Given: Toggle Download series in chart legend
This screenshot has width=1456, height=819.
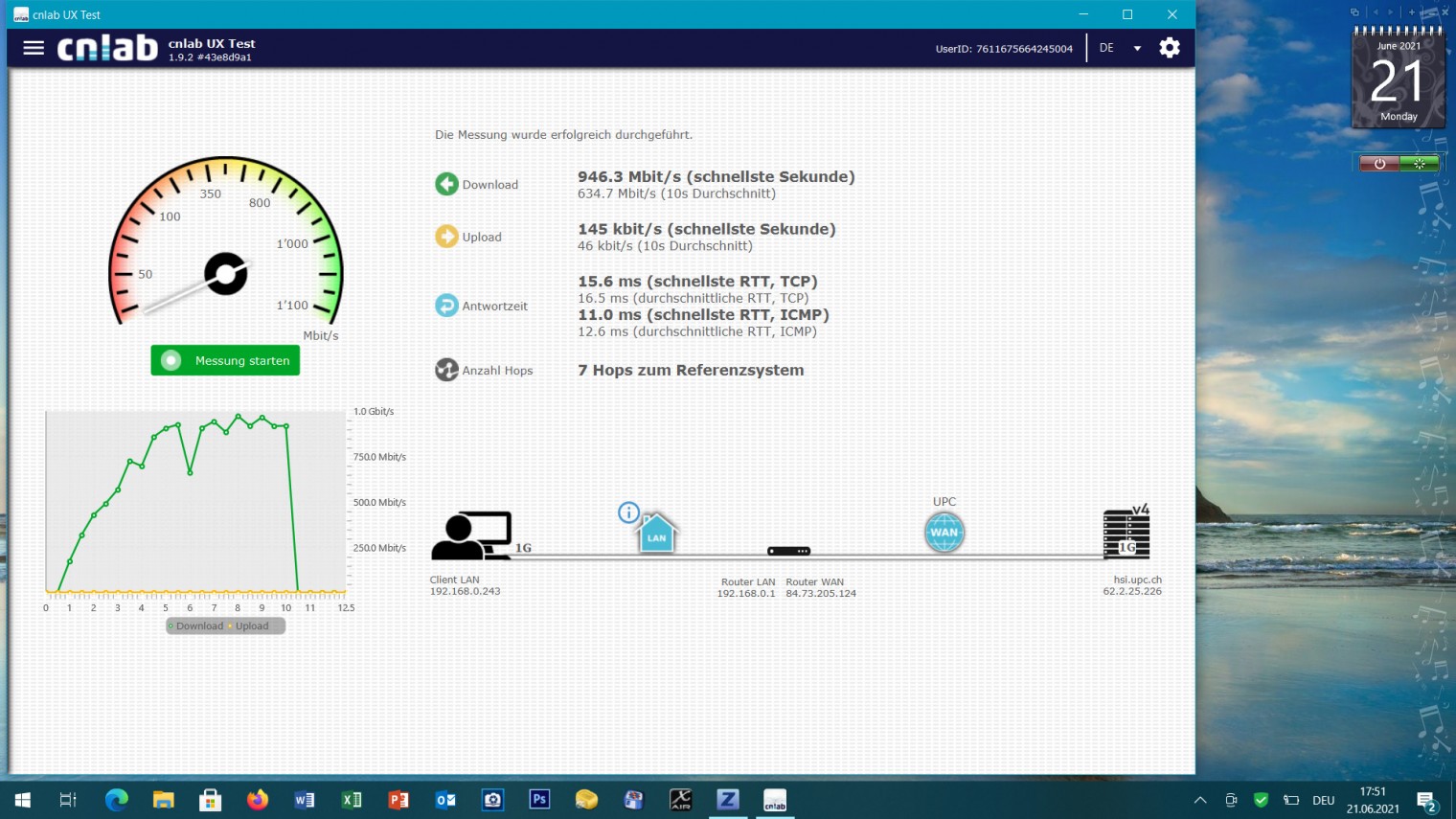Looking at the screenshot, I should pyautogui.click(x=198, y=626).
